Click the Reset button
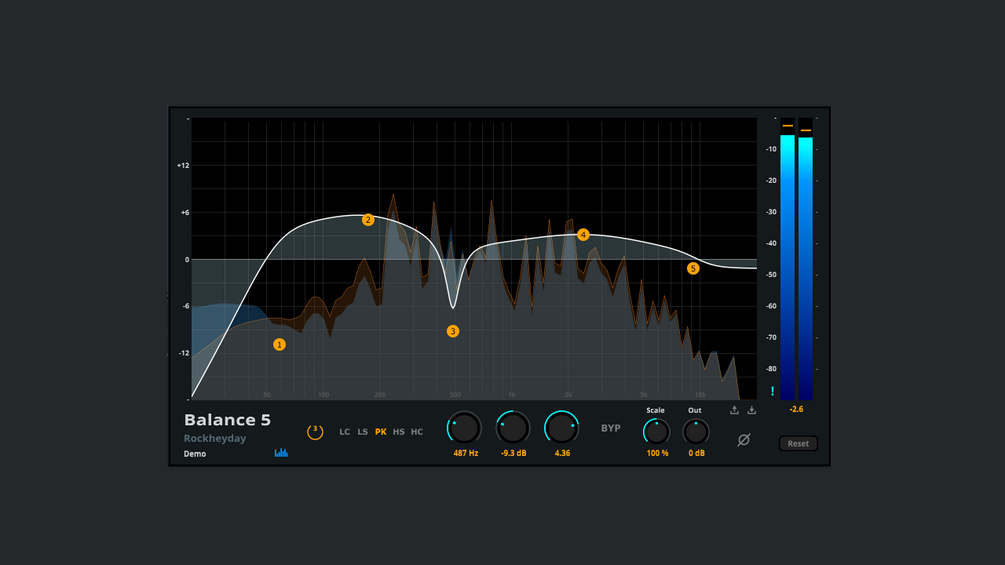The image size is (1005, 565). click(x=798, y=443)
